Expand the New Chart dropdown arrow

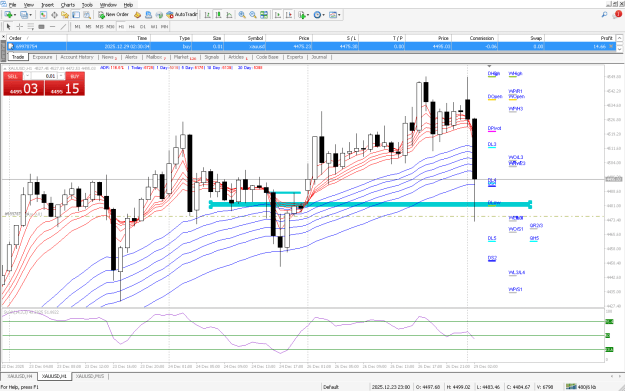pos(15,15)
